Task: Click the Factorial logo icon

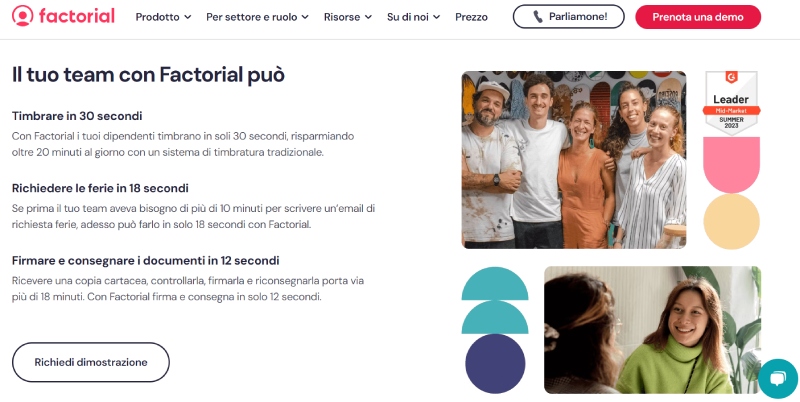Action: pyautogui.click(x=22, y=16)
